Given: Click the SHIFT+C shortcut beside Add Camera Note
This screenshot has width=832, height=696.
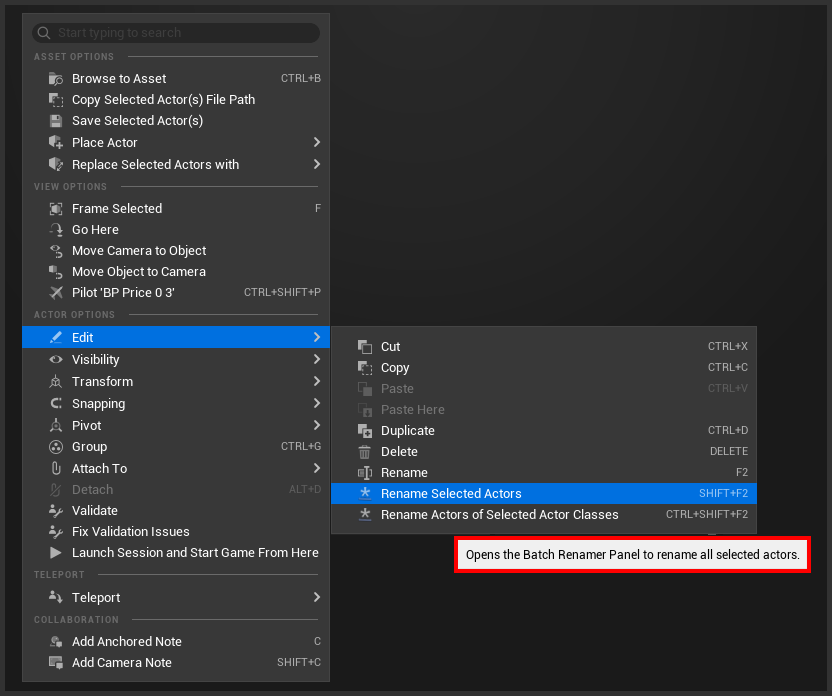Looking at the screenshot, I should click(299, 662).
